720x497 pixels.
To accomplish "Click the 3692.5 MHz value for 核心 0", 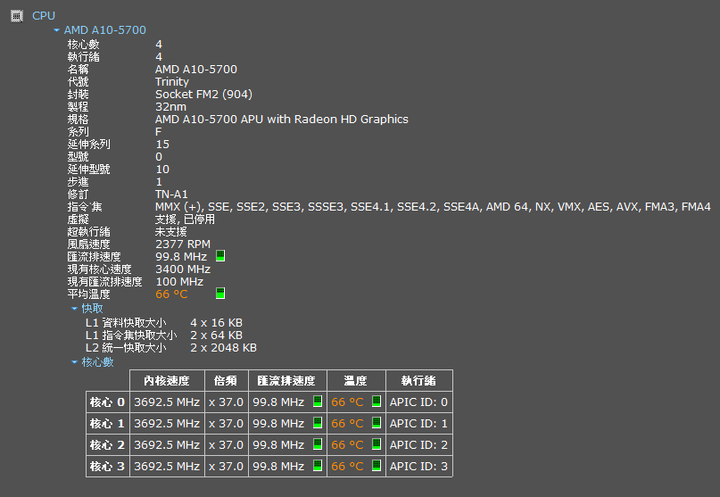I will coord(167,402).
